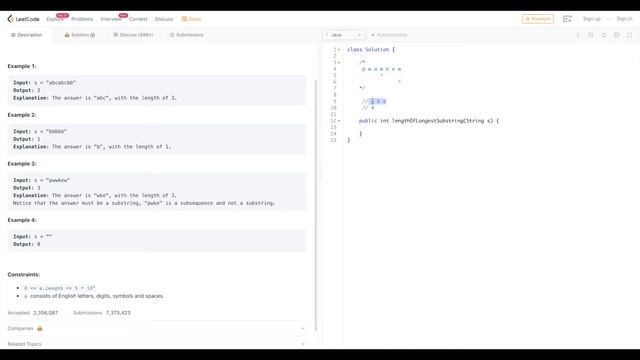640x360 pixels.
Task: Open the Submissions tab
Action: 187,35
